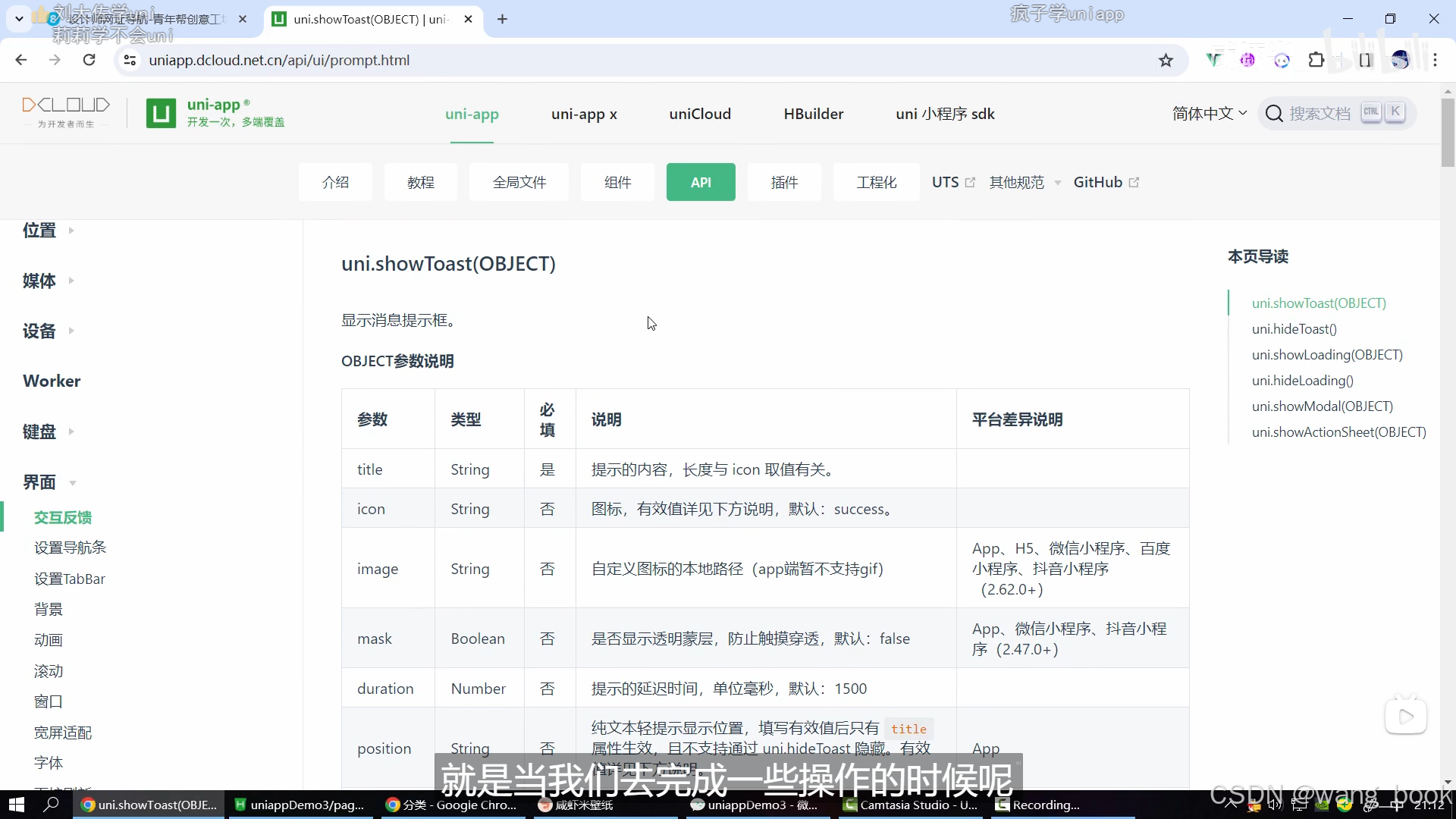
Task: Open UTS external link
Action: pos(953,182)
